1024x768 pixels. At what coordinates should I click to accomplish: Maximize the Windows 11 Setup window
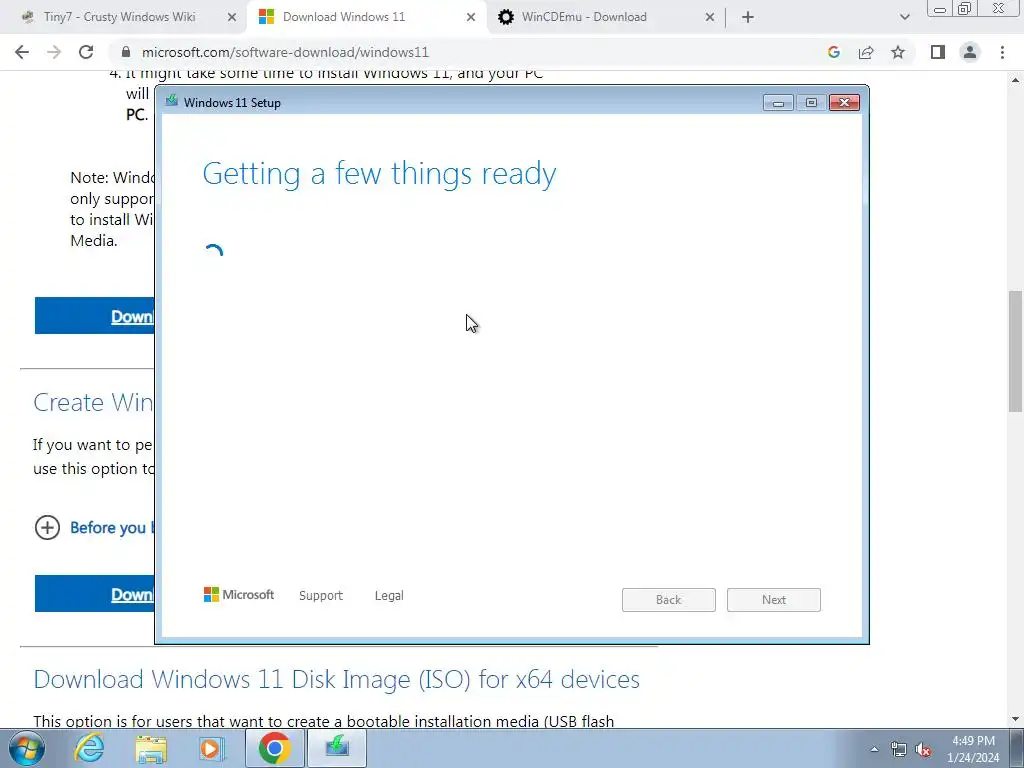tap(811, 103)
